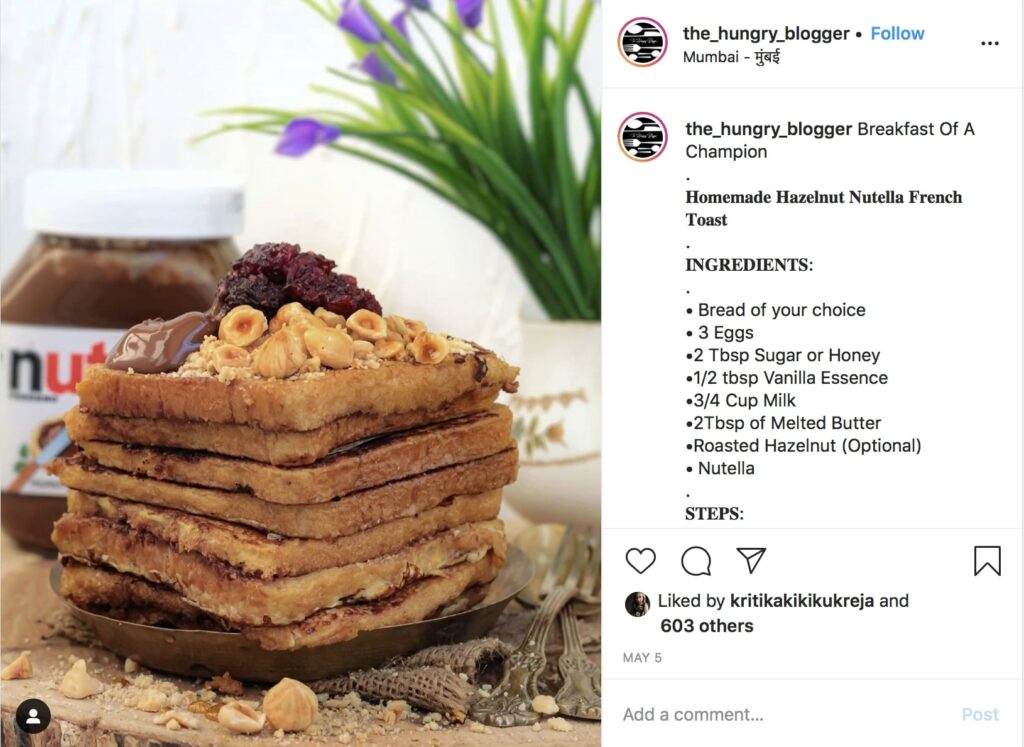Open the Mumbai location link

731,57
